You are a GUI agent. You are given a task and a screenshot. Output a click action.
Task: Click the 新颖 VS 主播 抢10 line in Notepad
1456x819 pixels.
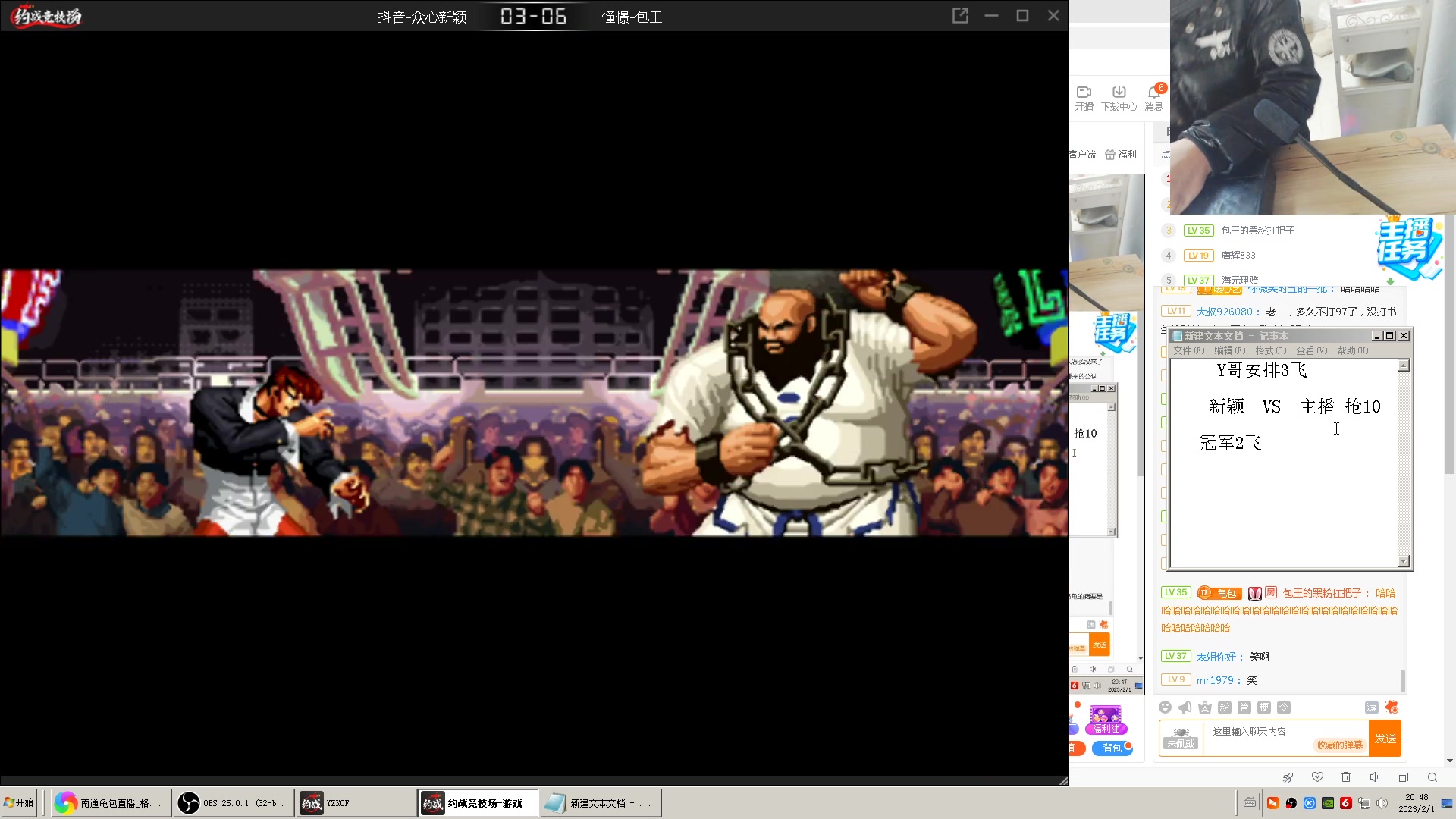pyautogui.click(x=1294, y=406)
